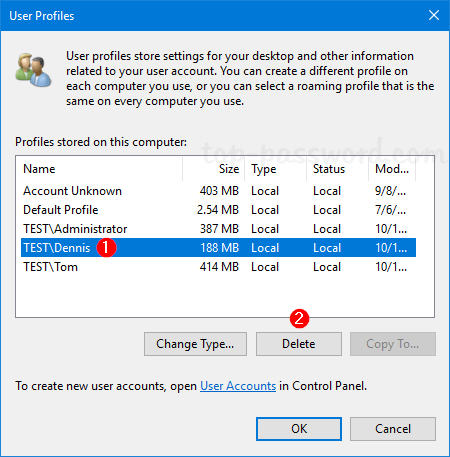Select the Account Unknown profile
Screen dimensions: 450x457
click(x=218, y=191)
